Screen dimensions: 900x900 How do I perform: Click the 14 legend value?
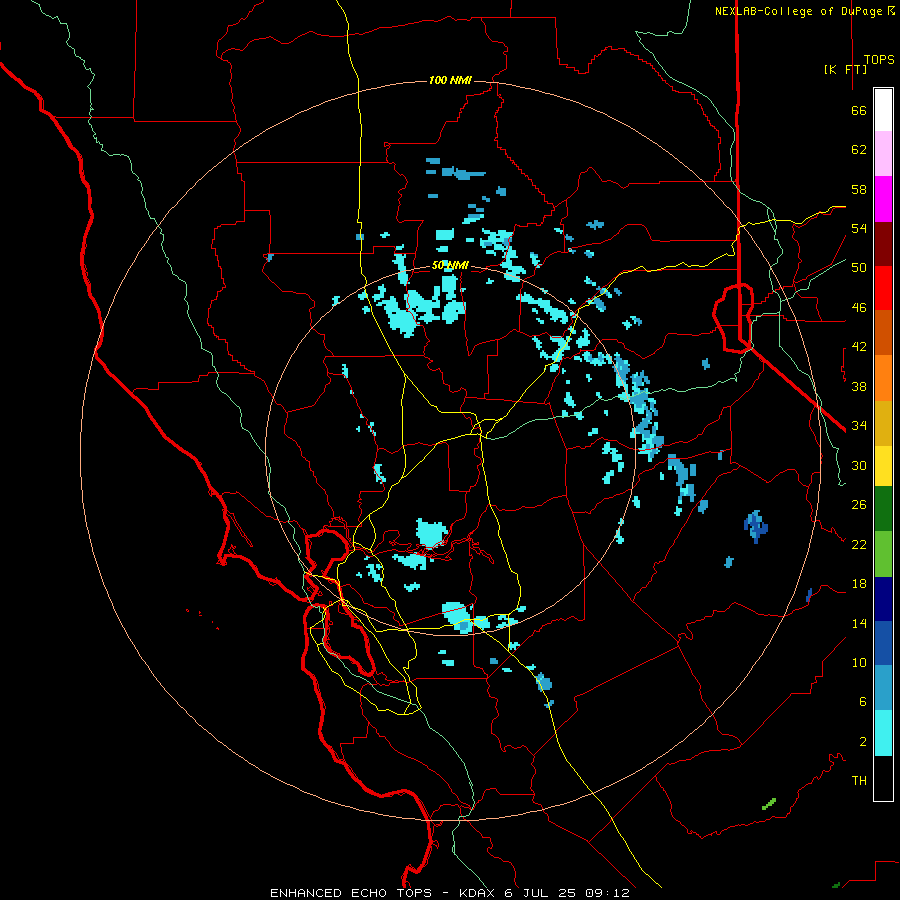point(859,623)
